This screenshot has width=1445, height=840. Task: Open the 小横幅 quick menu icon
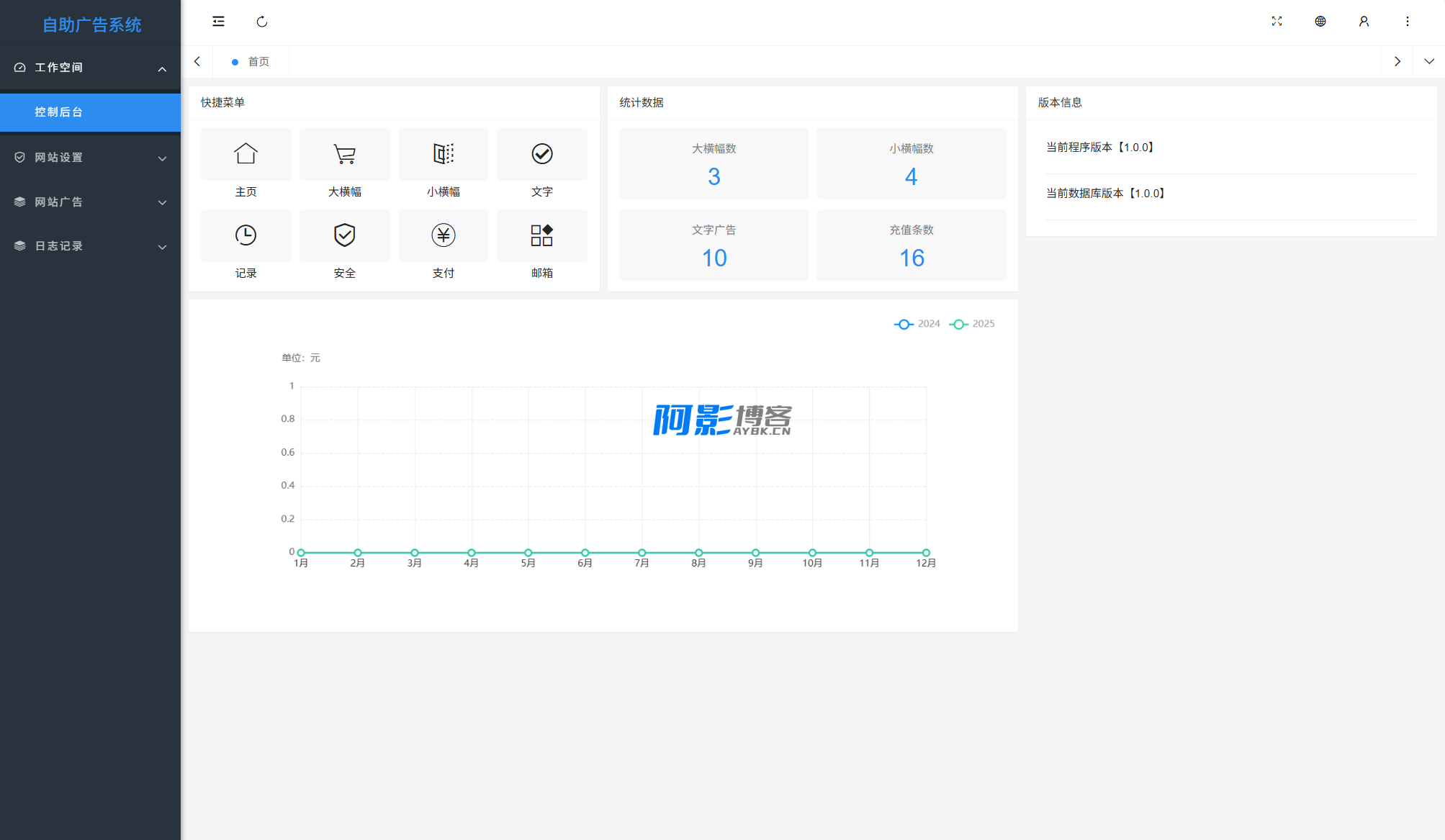pos(443,154)
